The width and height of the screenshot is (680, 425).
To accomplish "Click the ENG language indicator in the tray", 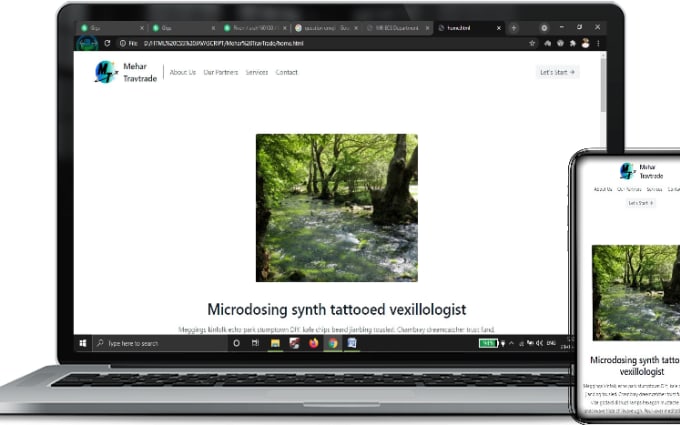I will (551, 343).
